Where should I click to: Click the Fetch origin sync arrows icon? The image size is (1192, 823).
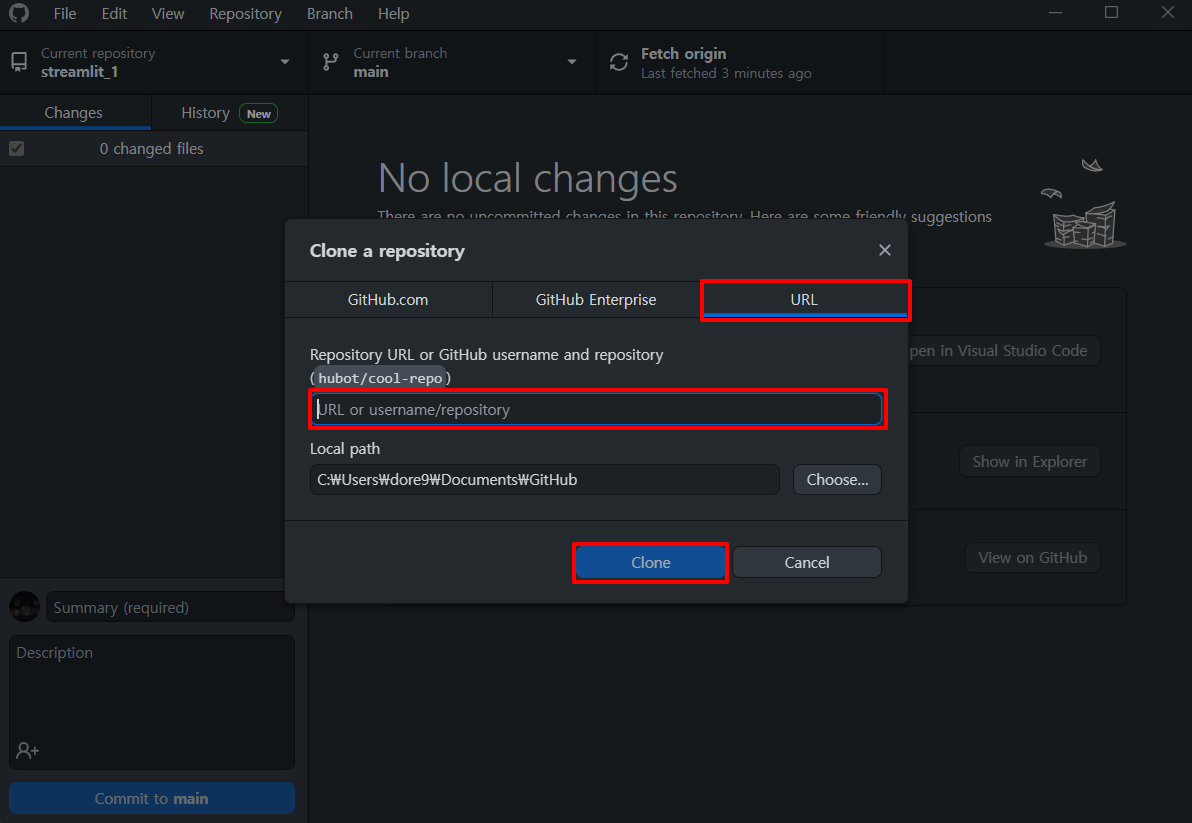tap(619, 62)
